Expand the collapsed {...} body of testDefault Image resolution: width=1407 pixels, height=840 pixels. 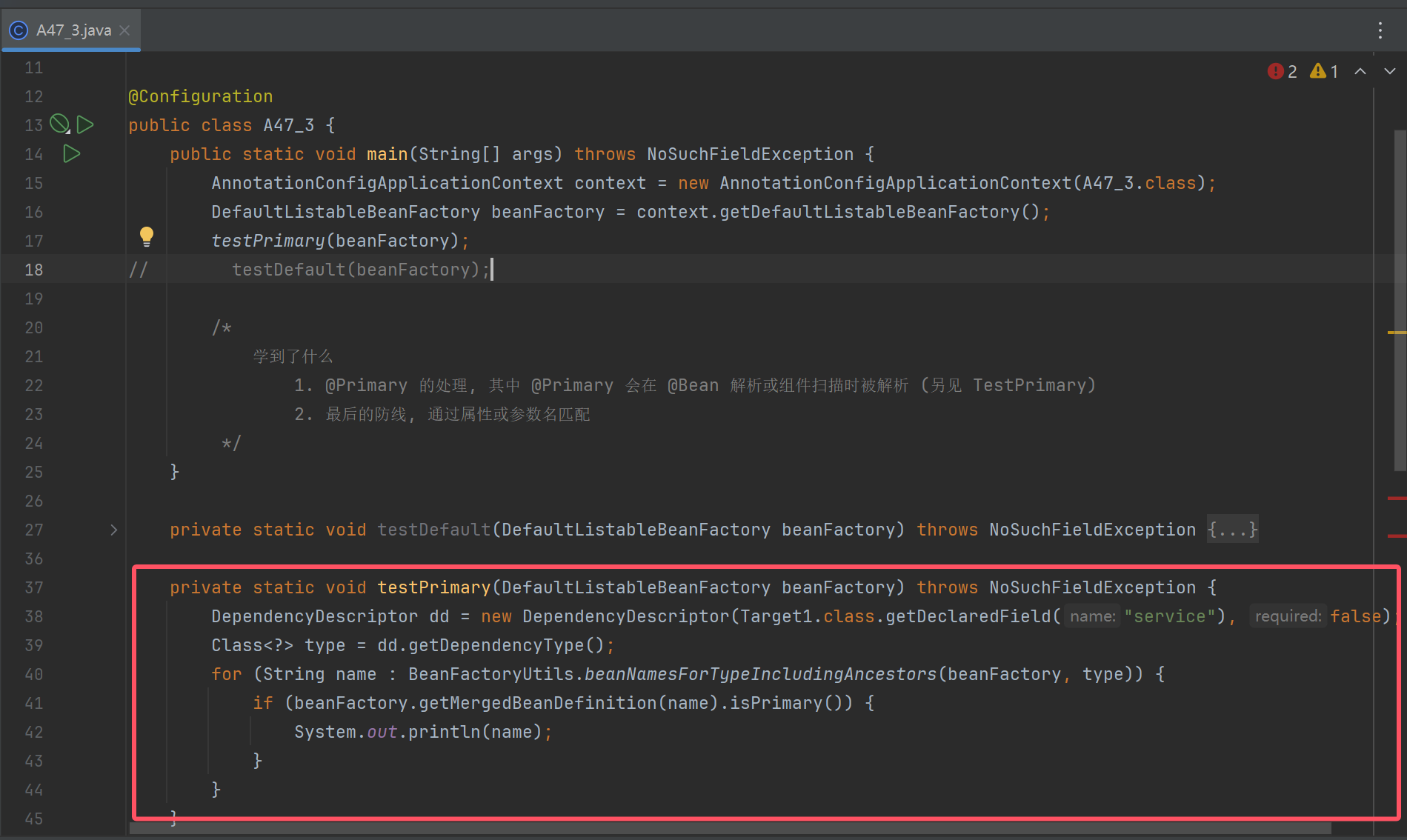(1232, 530)
